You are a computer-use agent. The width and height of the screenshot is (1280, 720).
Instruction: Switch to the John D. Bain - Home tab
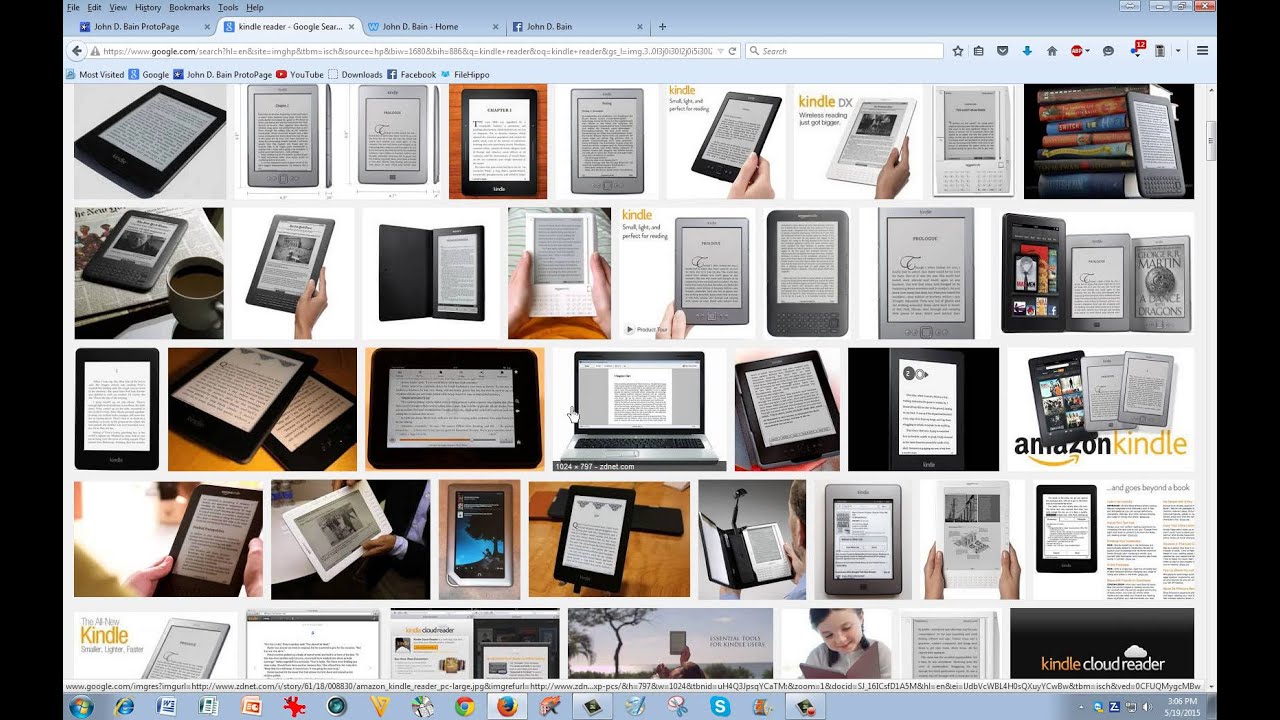point(432,26)
